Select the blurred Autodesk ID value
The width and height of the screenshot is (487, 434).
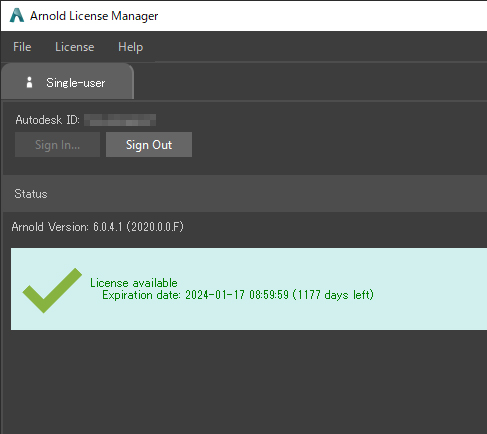point(120,120)
